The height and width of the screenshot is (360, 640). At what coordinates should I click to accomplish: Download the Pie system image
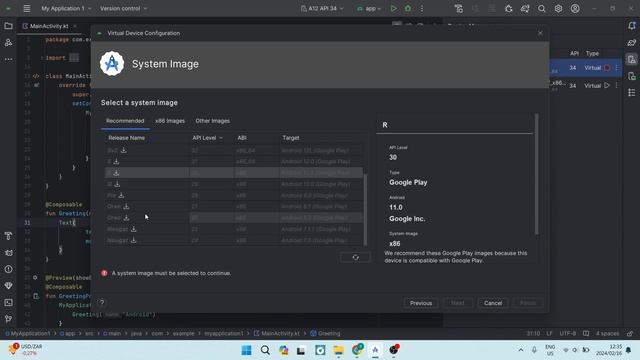click(121, 195)
